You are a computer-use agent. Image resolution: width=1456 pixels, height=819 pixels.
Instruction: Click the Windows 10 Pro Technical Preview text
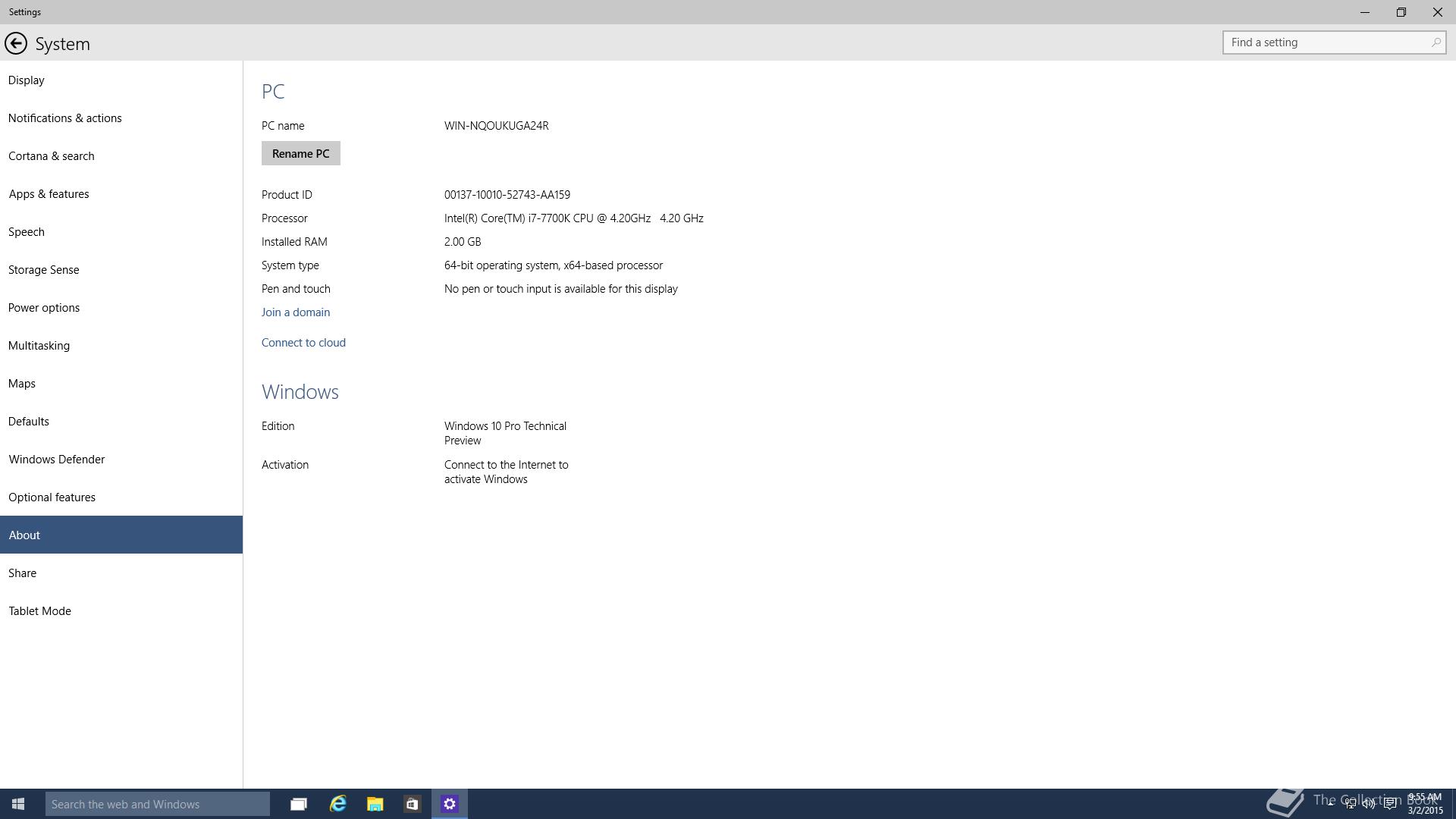pyautogui.click(x=506, y=433)
